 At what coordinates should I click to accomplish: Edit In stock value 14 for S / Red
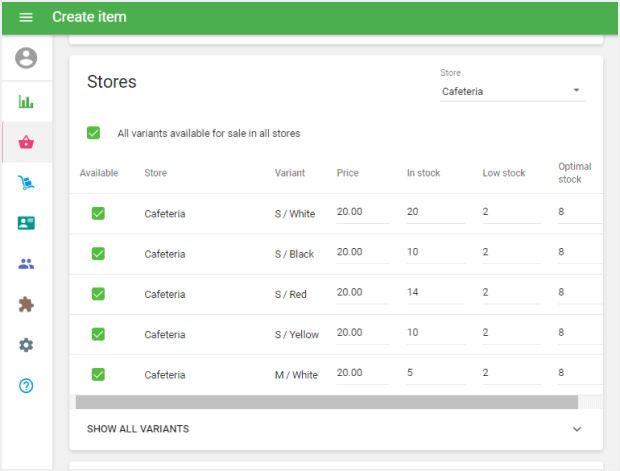tap(436, 293)
